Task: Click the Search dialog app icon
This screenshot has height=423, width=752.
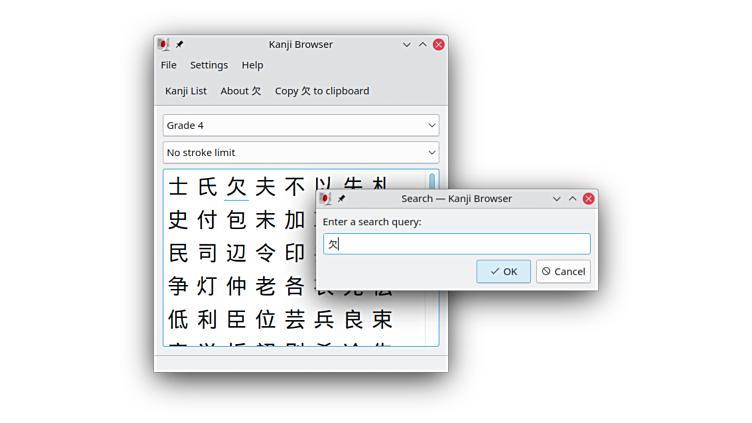Action: 325,199
